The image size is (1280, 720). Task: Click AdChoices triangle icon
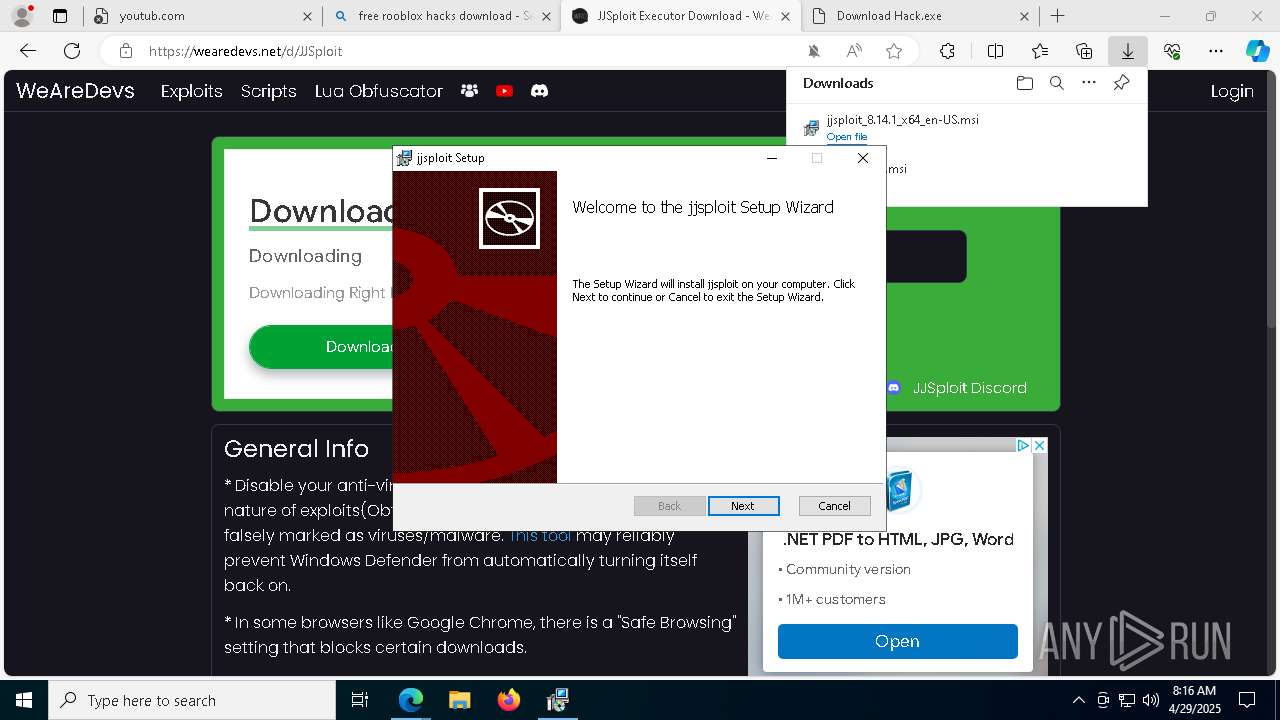pos(1023,446)
